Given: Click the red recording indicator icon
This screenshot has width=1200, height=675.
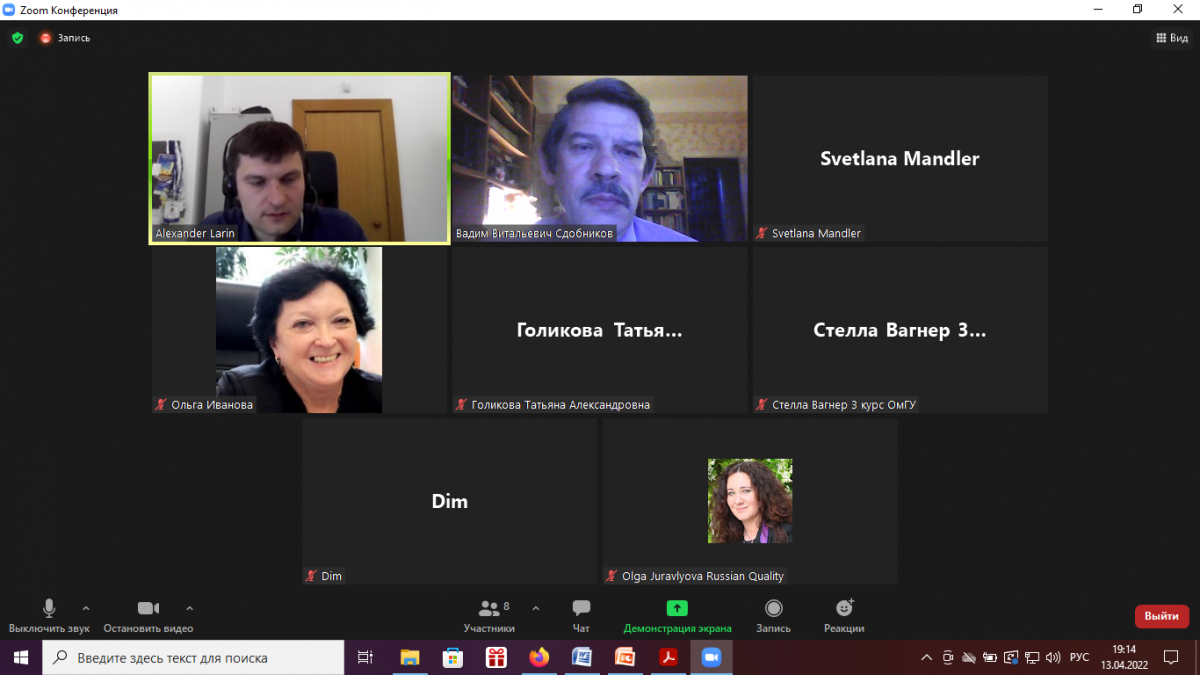Looking at the screenshot, I should 45,38.
